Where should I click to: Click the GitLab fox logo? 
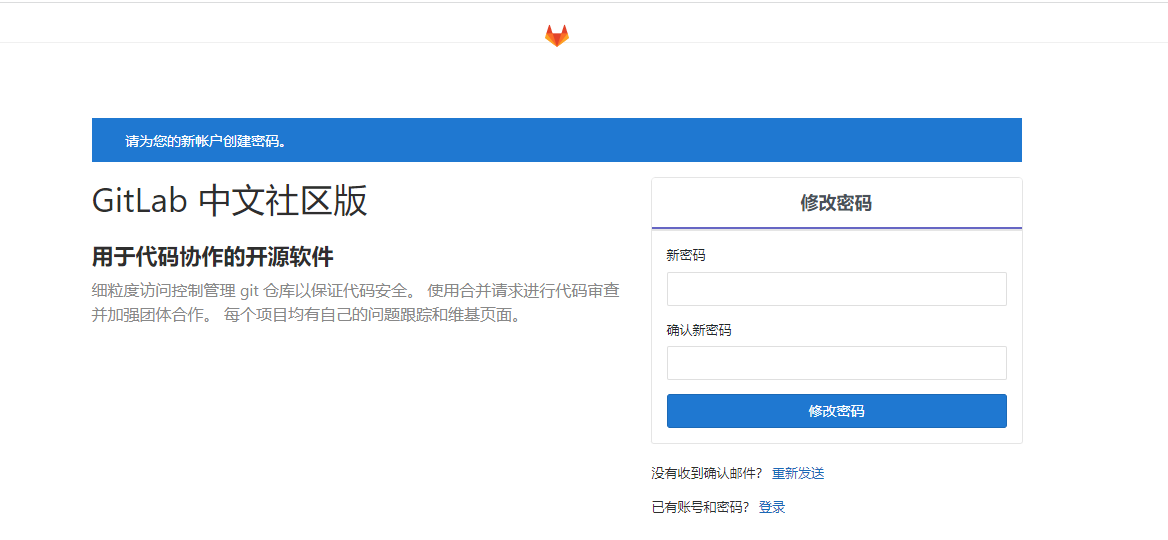[x=556, y=35]
